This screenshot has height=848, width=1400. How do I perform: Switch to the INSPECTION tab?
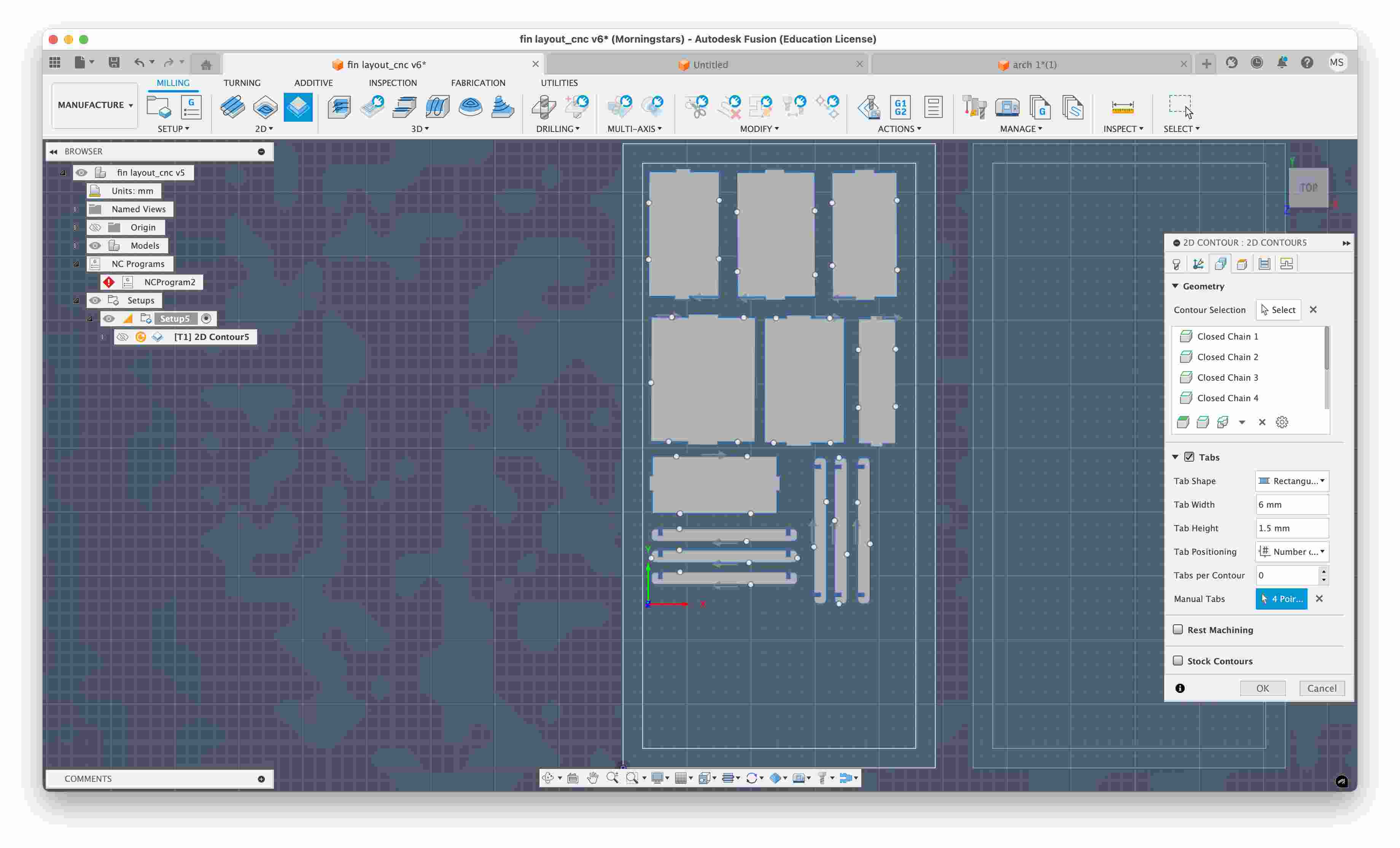pyautogui.click(x=393, y=83)
